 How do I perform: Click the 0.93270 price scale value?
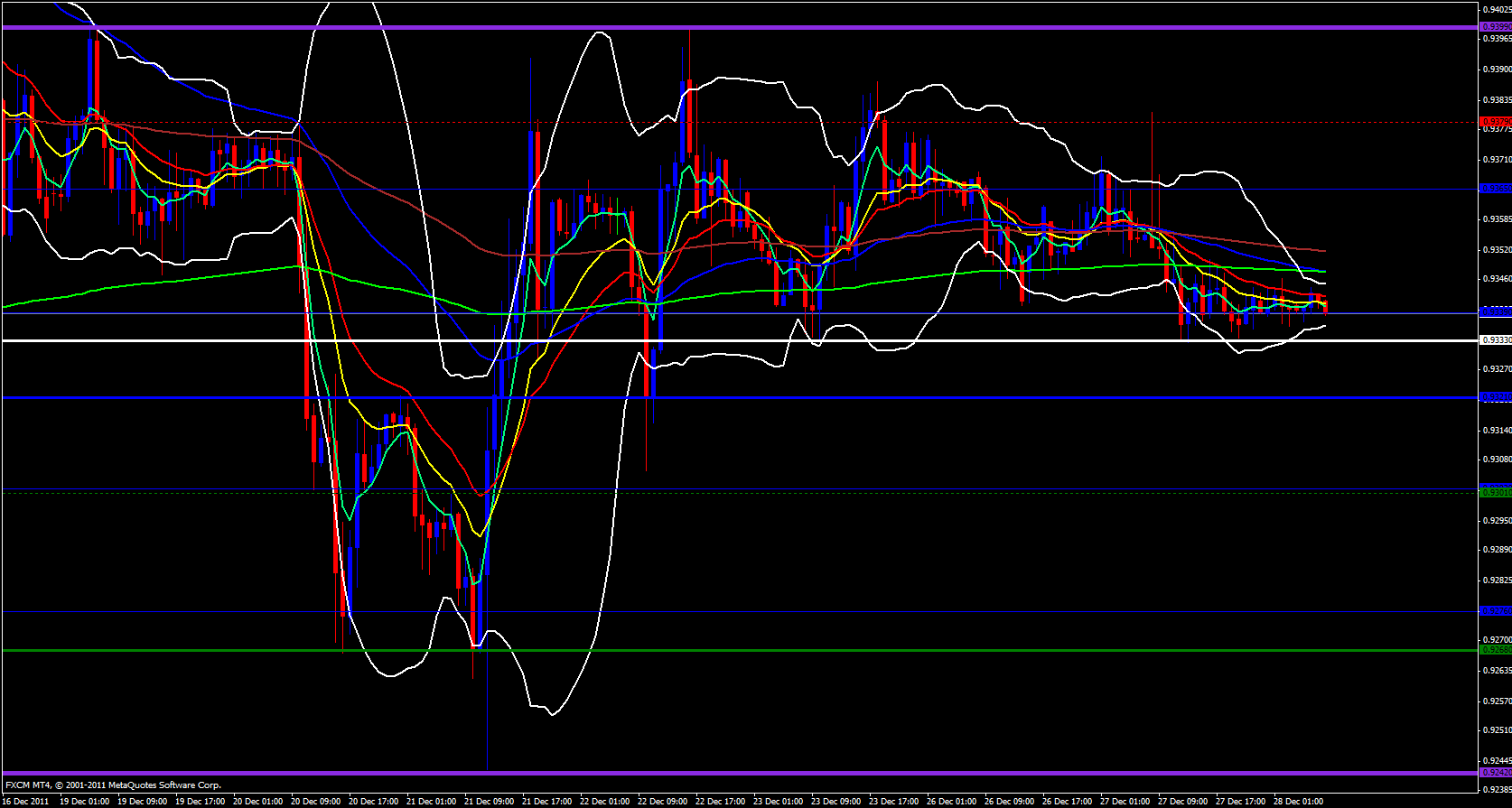(x=1497, y=368)
